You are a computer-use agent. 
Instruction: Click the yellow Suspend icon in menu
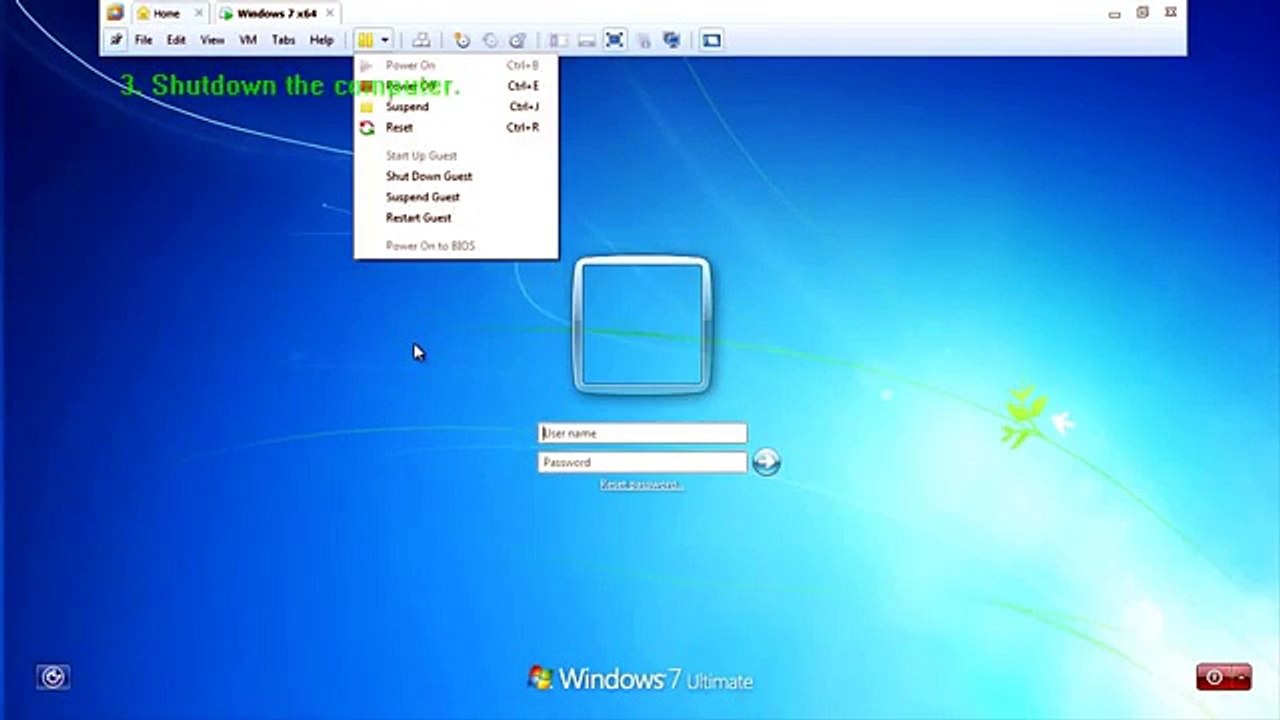(x=367, y=107)
